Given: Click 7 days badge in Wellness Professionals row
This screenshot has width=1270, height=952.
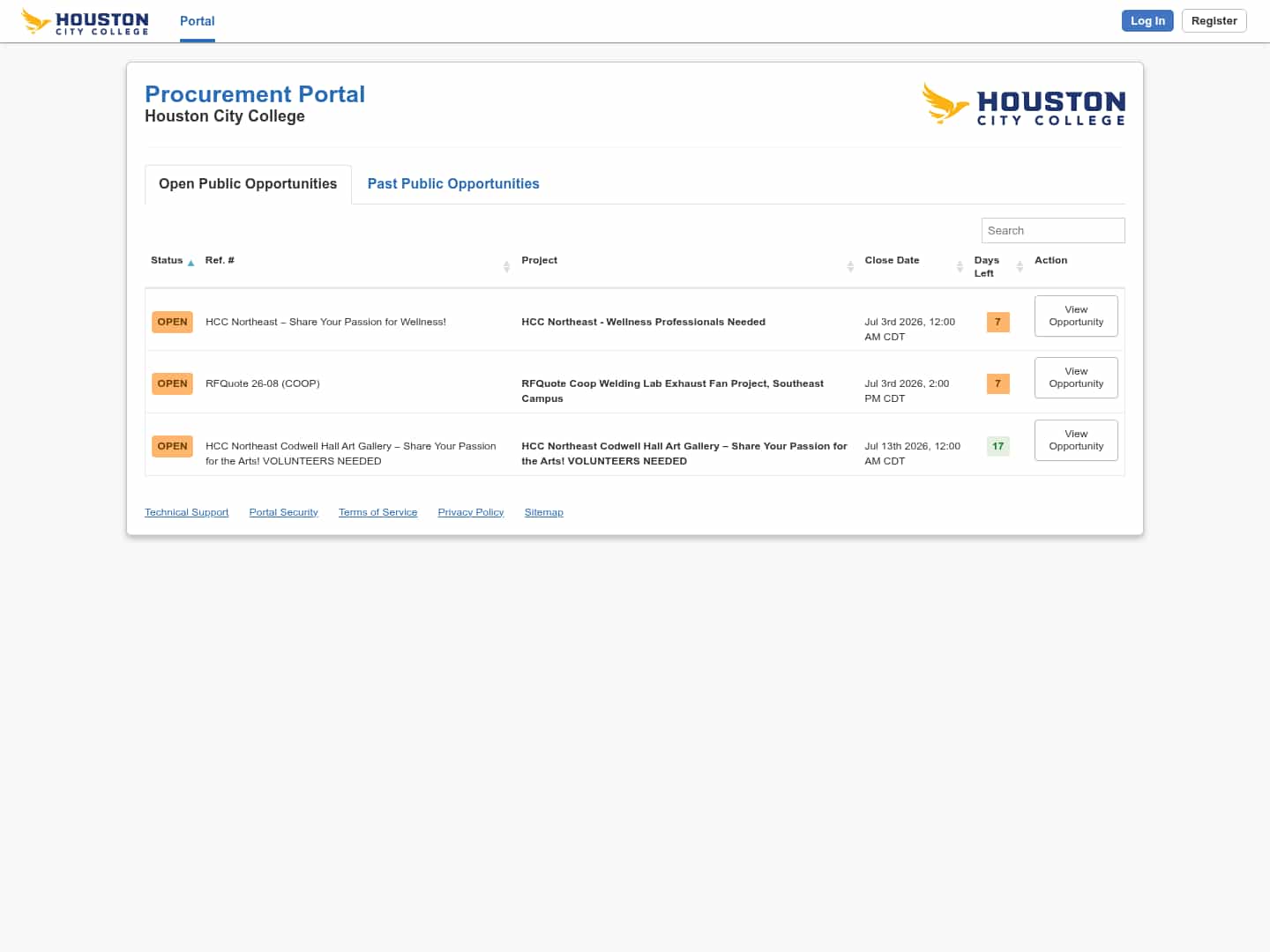Looking at the screenshot, I should pos(997,322).
